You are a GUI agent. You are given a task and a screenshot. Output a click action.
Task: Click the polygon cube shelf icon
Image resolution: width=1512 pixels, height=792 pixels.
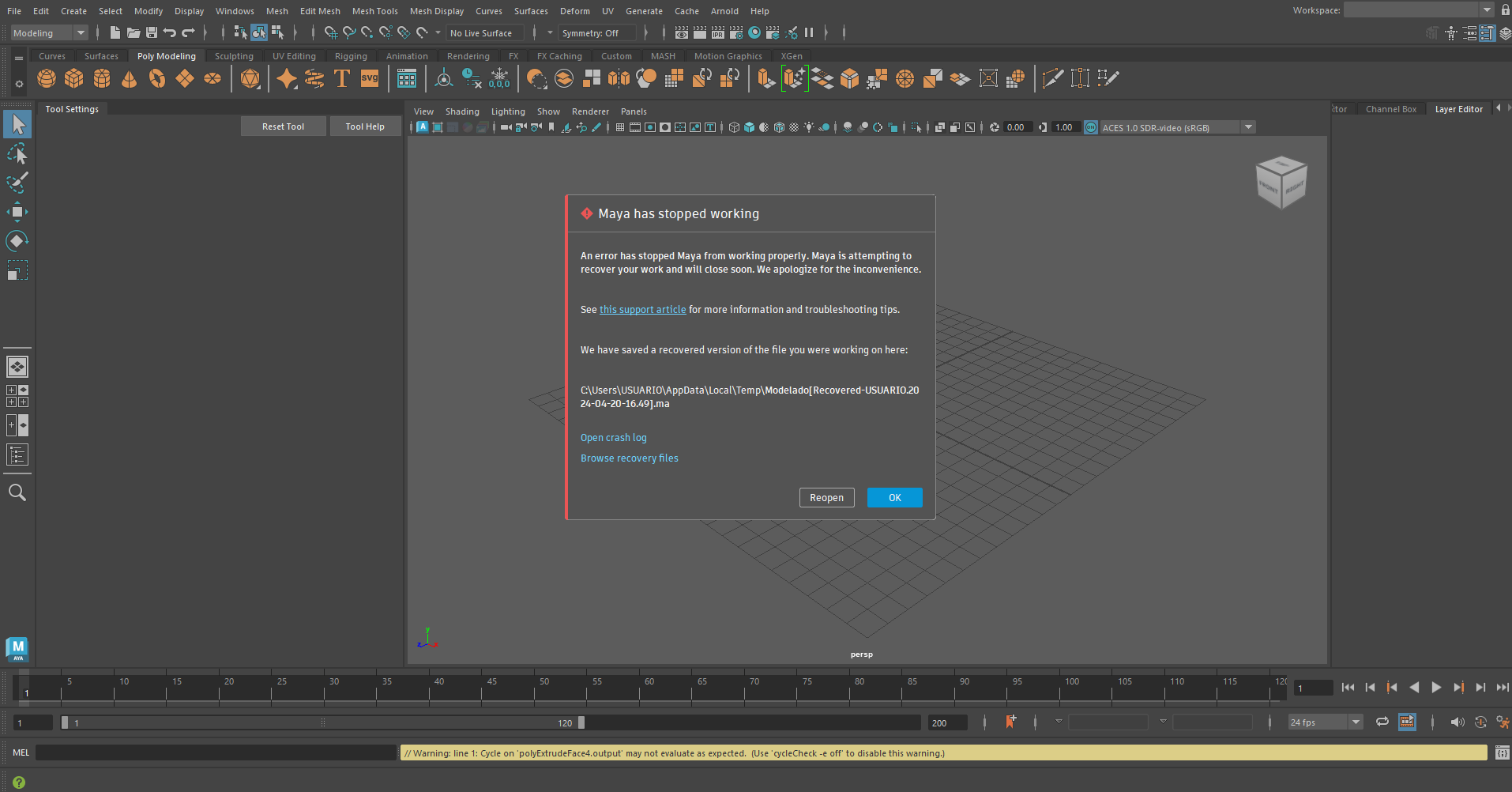coord(74,78)
